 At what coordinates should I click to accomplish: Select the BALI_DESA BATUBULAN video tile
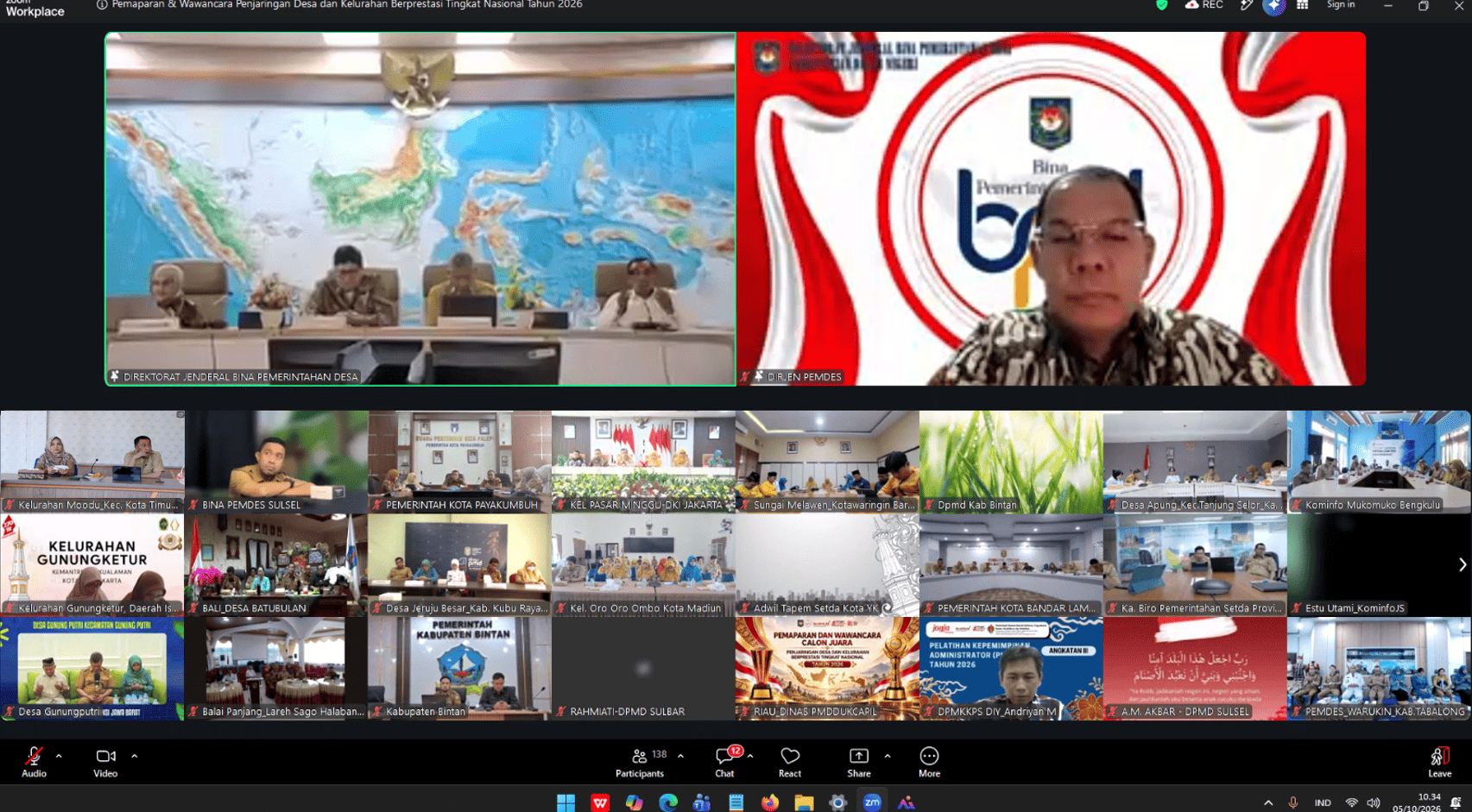[276, 565]
